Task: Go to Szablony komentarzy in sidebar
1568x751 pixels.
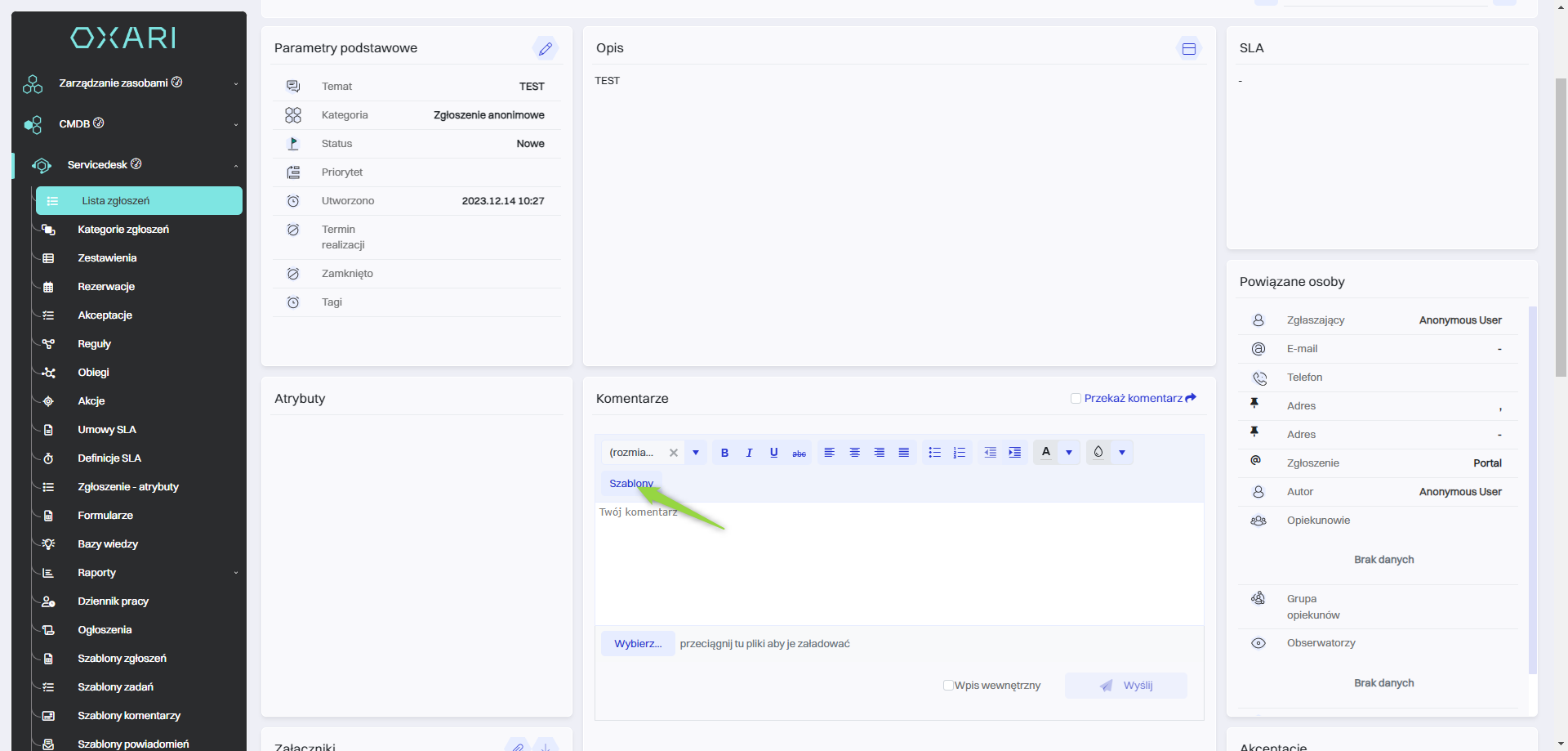Action: click(129, 716)
